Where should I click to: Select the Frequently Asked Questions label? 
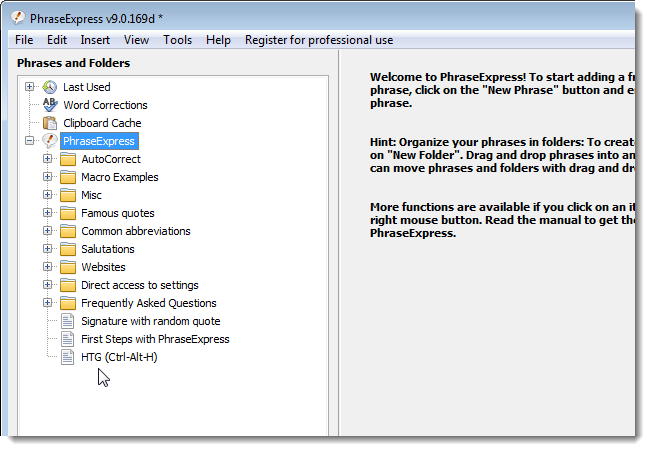point(149,303)
